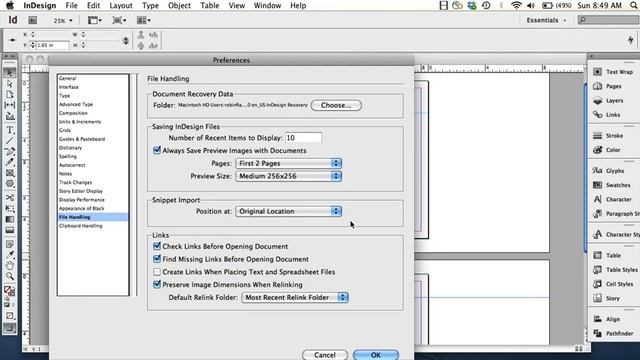Open the InDesign application menu
This screenshot has width=640, height=360.
click(39, 5)
